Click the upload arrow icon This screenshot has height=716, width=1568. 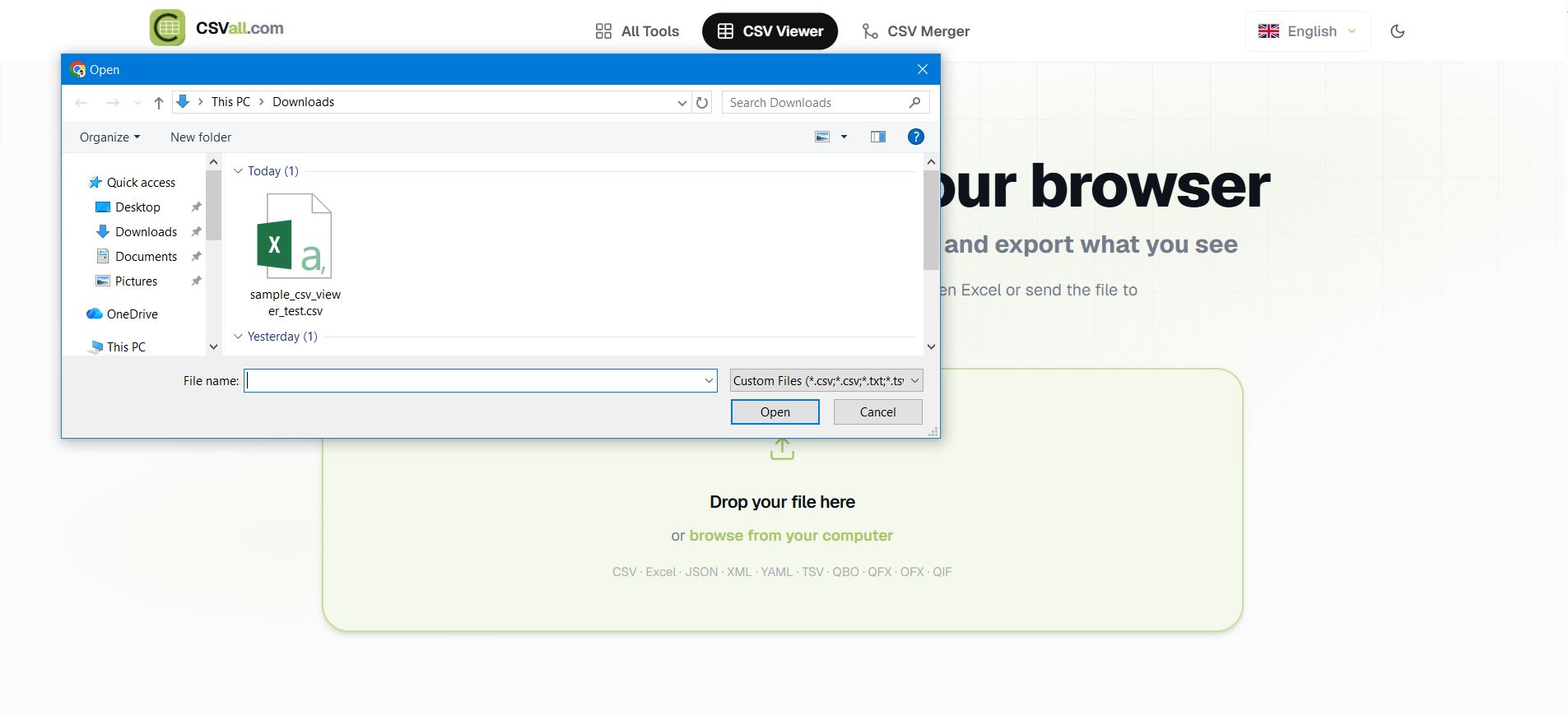(x=782, y=449)
